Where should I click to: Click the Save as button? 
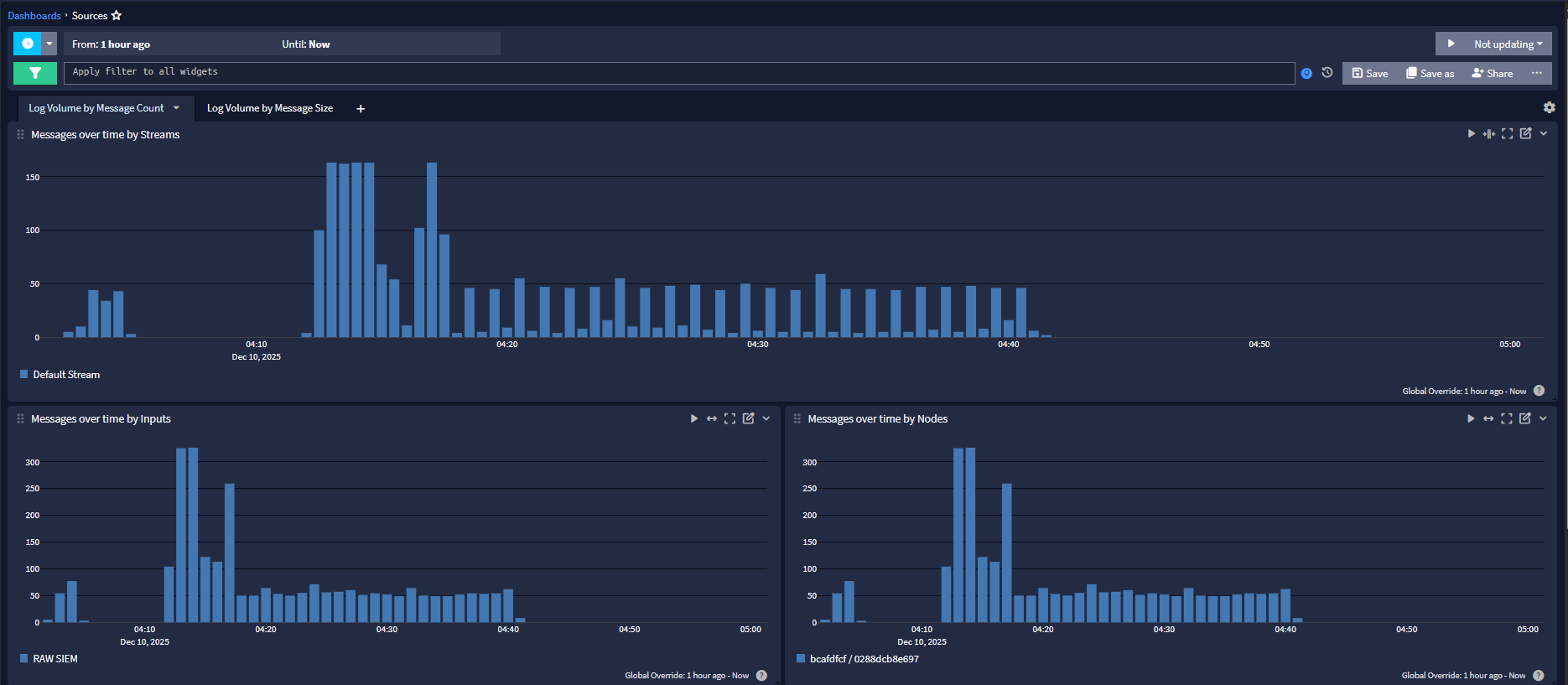tap(1430, 74)
